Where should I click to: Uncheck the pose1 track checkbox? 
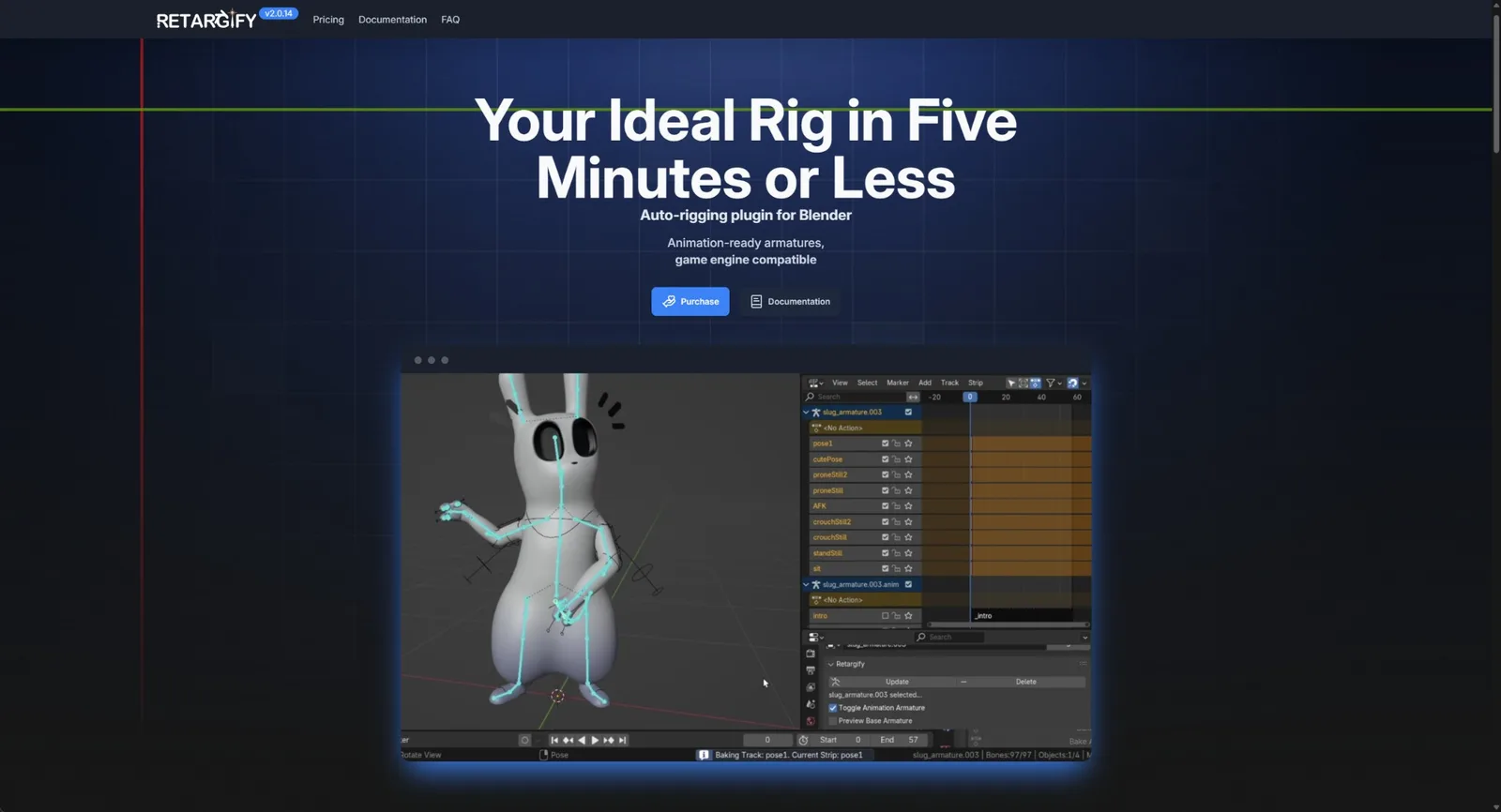tap(885, 444)
